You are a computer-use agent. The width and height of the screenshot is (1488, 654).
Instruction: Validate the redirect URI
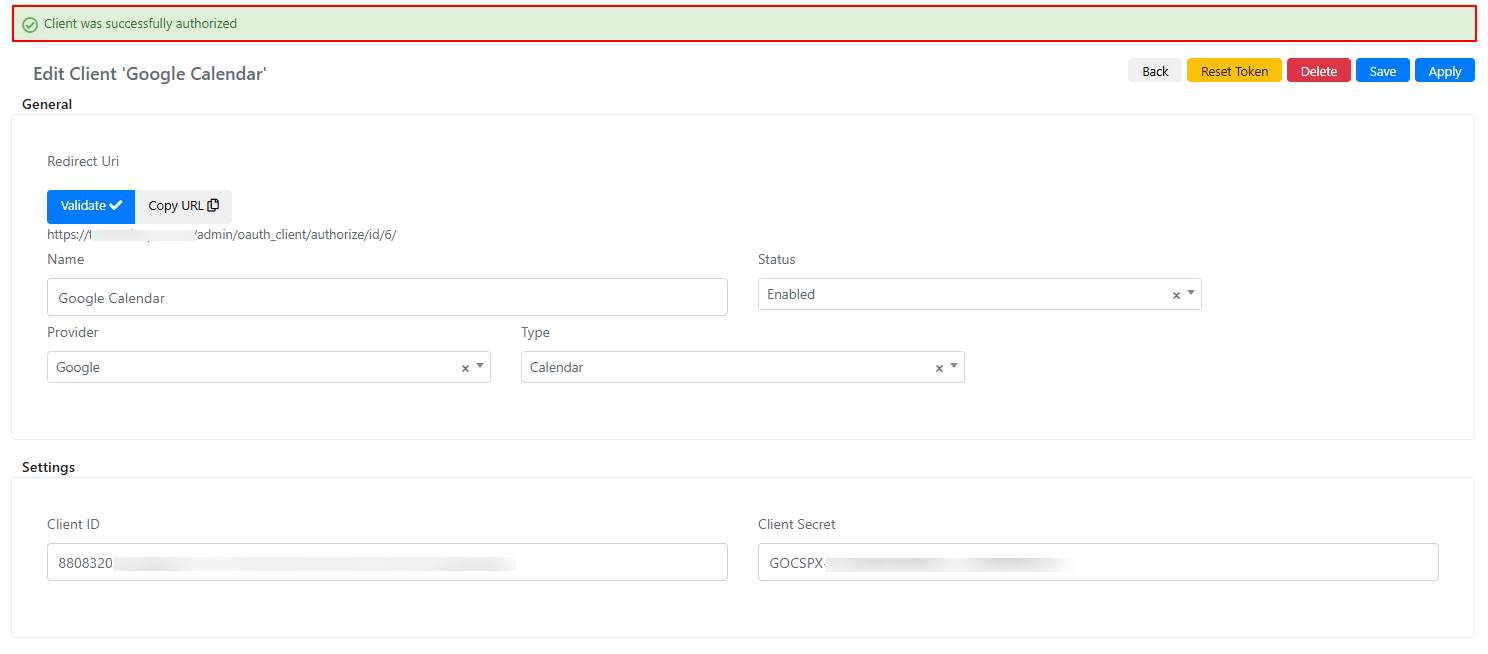91,206
